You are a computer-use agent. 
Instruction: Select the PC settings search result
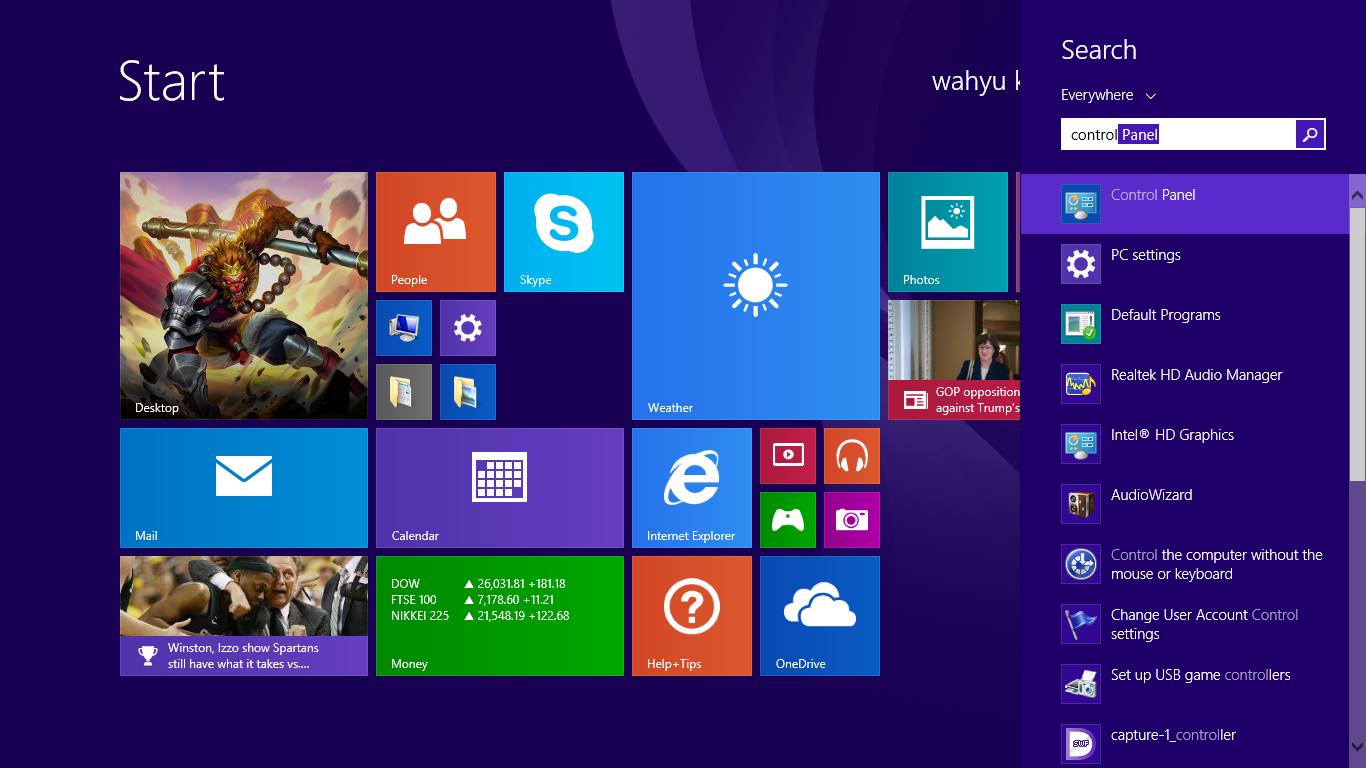coord(1185,264)
